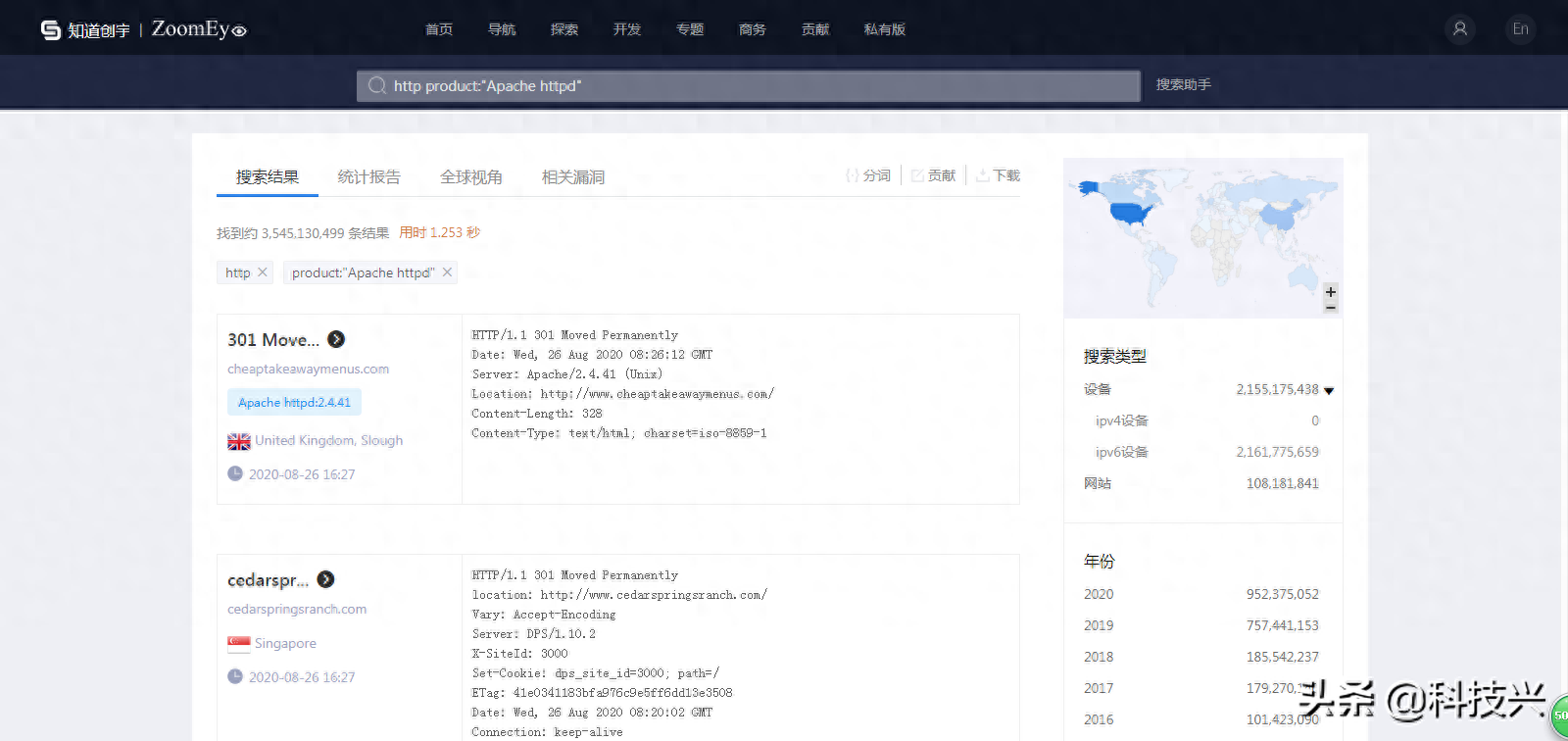Zoom in on the world map
The image size is (1568, 741).
pyautogui.click(x=1330, y=292)
